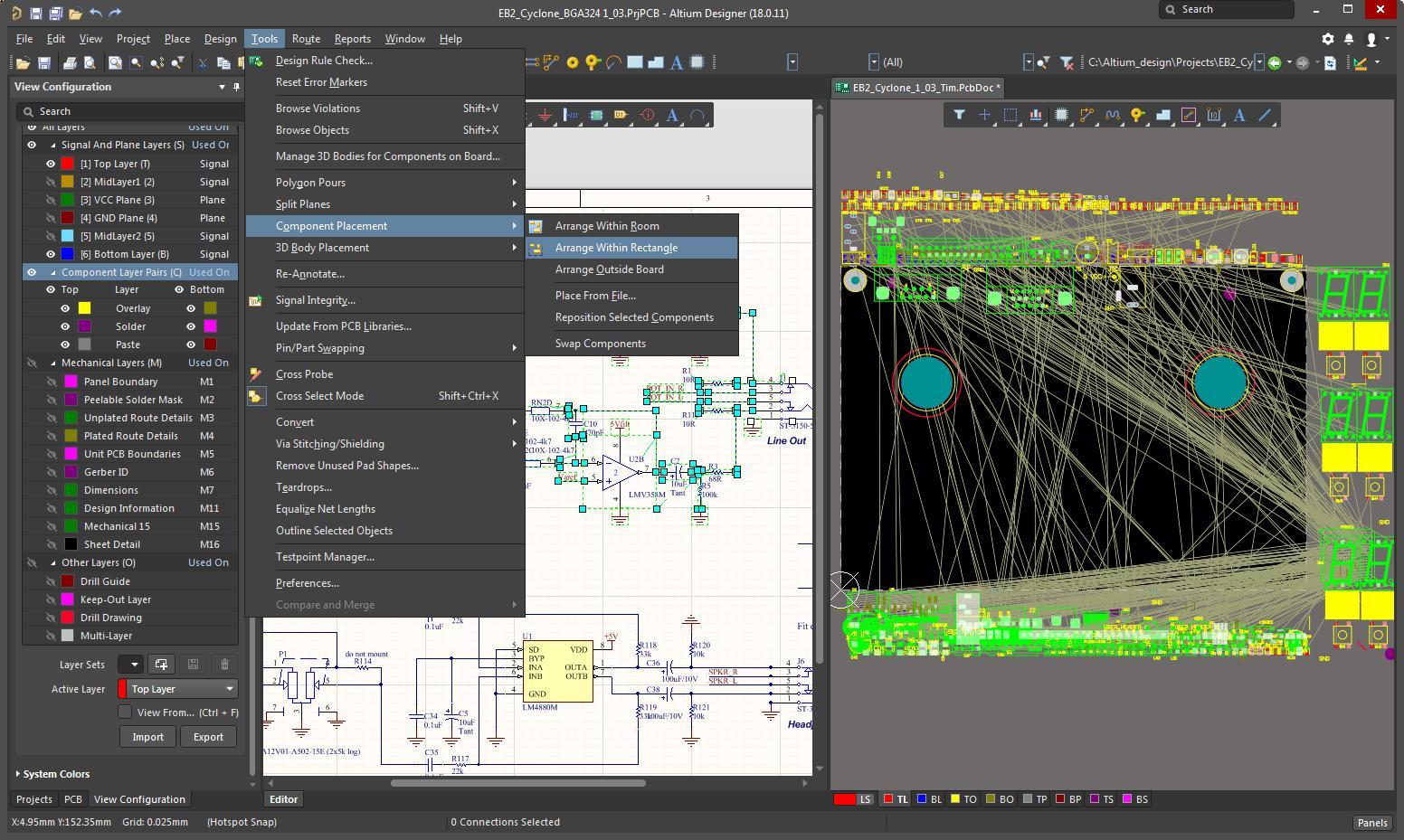Click the Import button
1404x840 pixels.
click(x=148, y=737)
